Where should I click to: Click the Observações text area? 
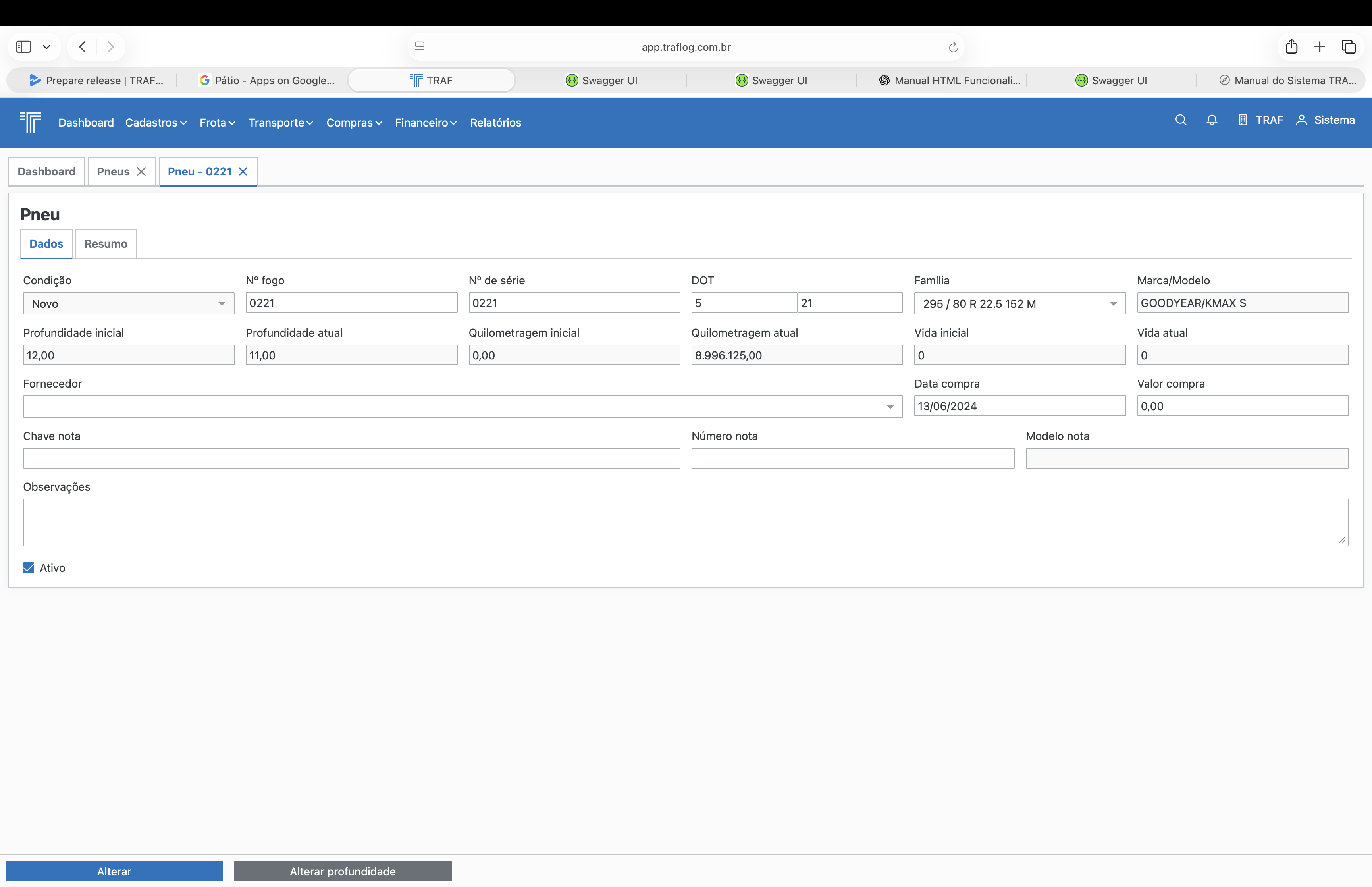point(685,522)
